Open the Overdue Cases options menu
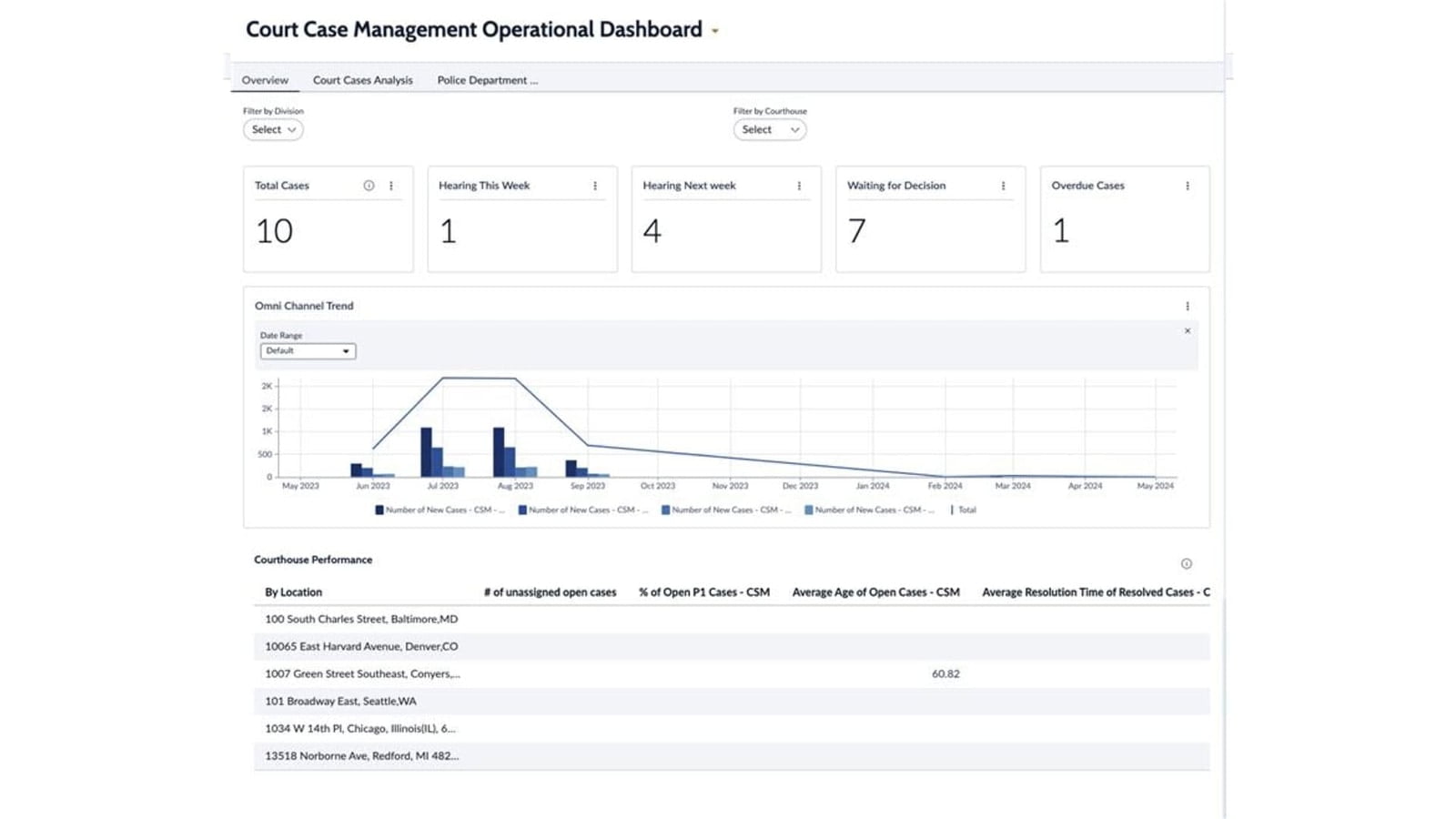The height and width of the screenshot is (819, 1456). pos(1188,186)
